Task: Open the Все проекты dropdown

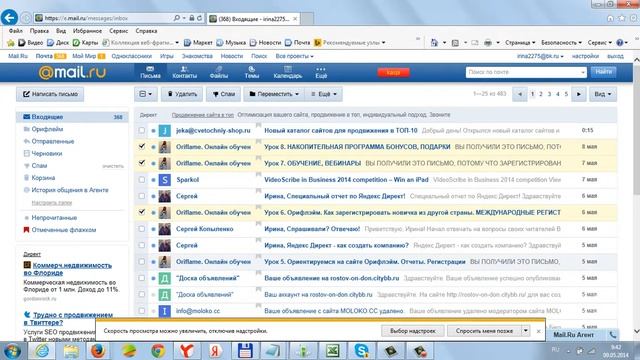Action: pyautogui.click(x=295, y=56)
